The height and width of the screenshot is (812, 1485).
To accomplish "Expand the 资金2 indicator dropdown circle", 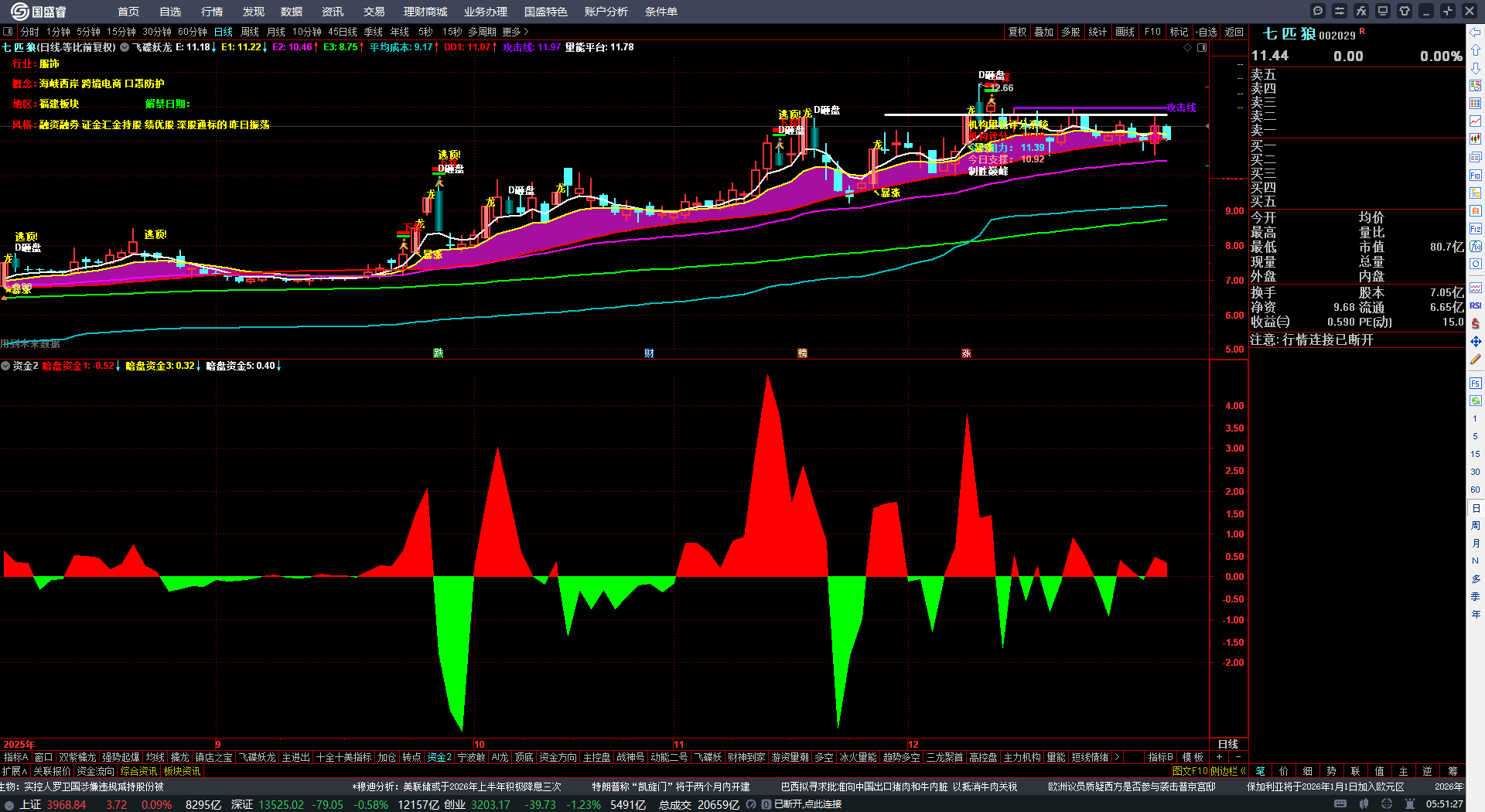I will (x=5, y=366).
